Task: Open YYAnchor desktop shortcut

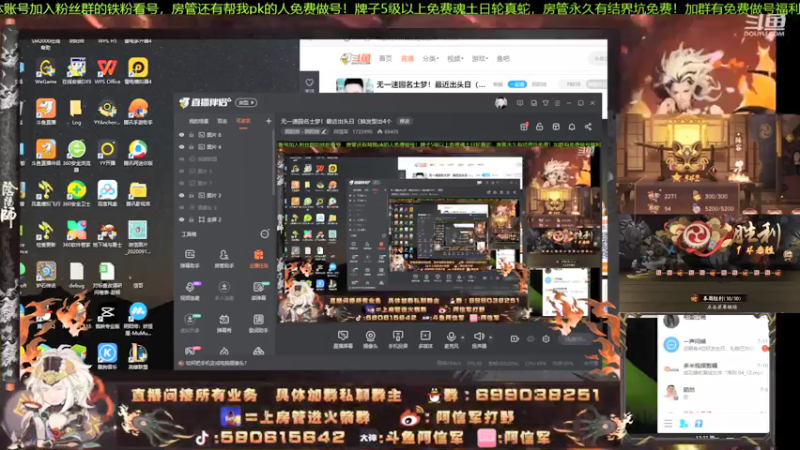Action: (107, 112)
